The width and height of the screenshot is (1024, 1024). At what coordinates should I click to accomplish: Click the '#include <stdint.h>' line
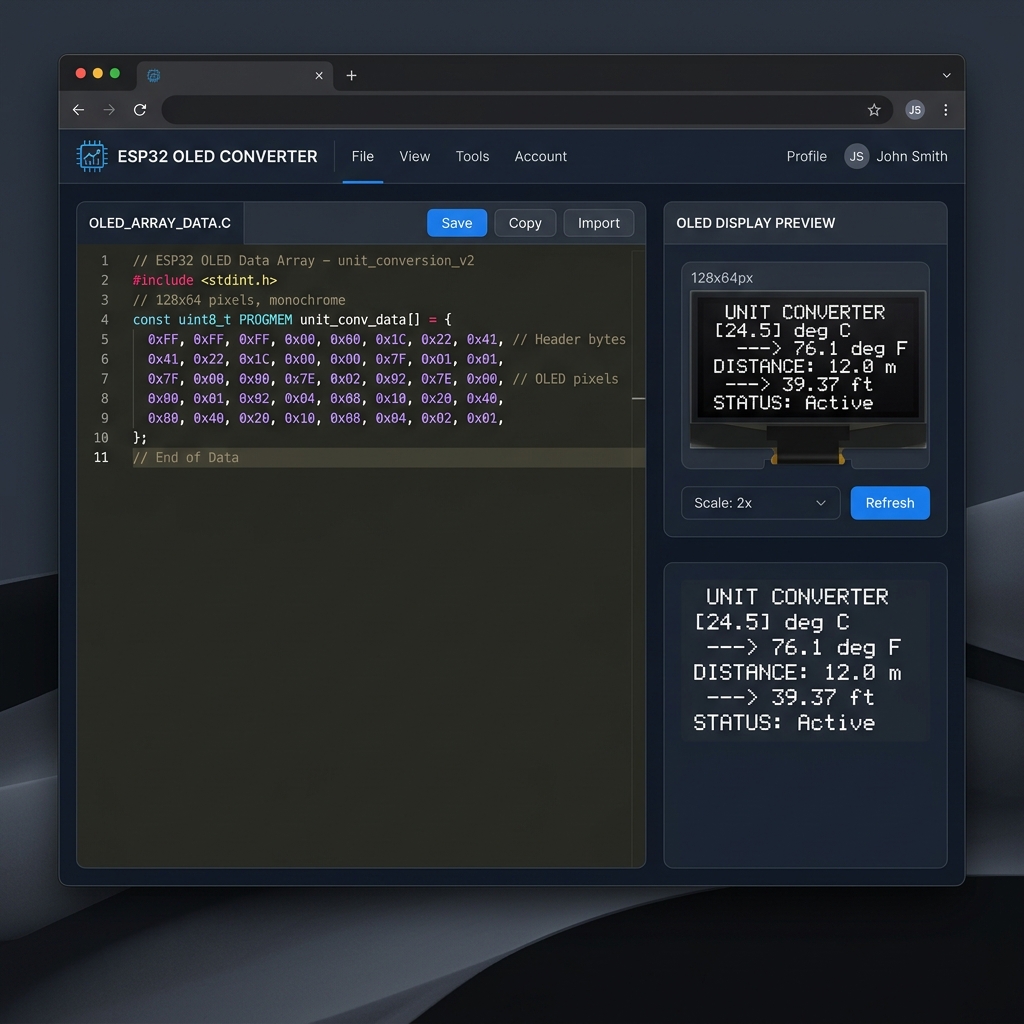click(x=204, y=281)
